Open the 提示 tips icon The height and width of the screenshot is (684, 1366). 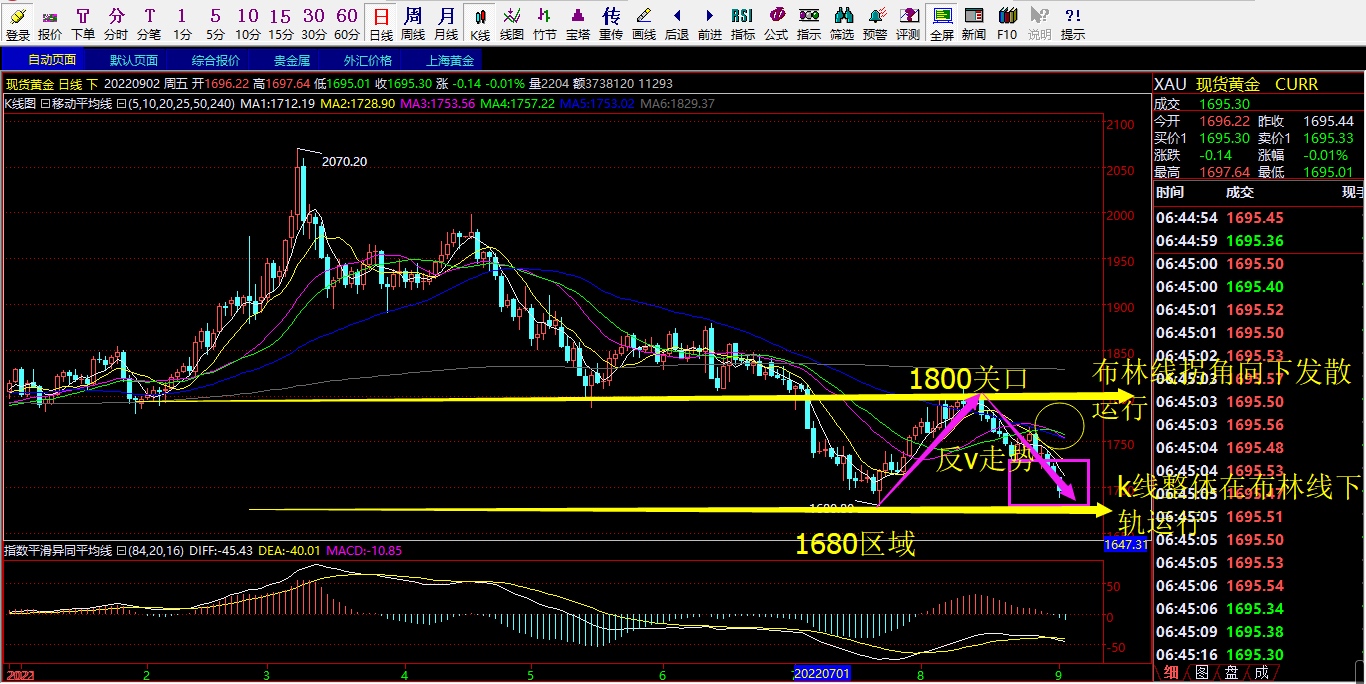[1073, 22]
